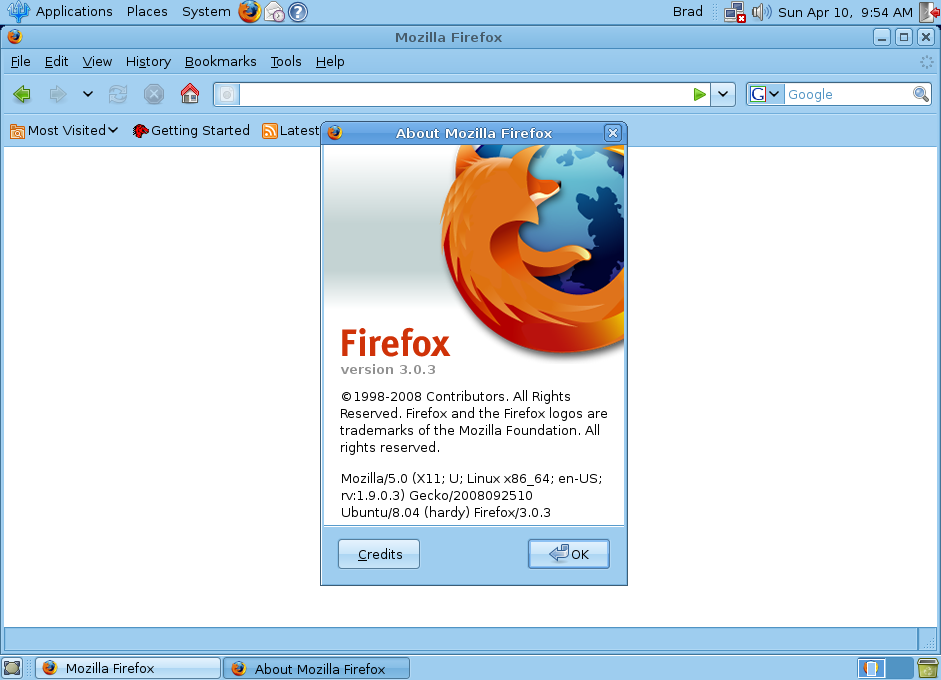This screenshot has width=941, height=680.
Task: Click the page identity icon in address bar
Action: [227, 94]
